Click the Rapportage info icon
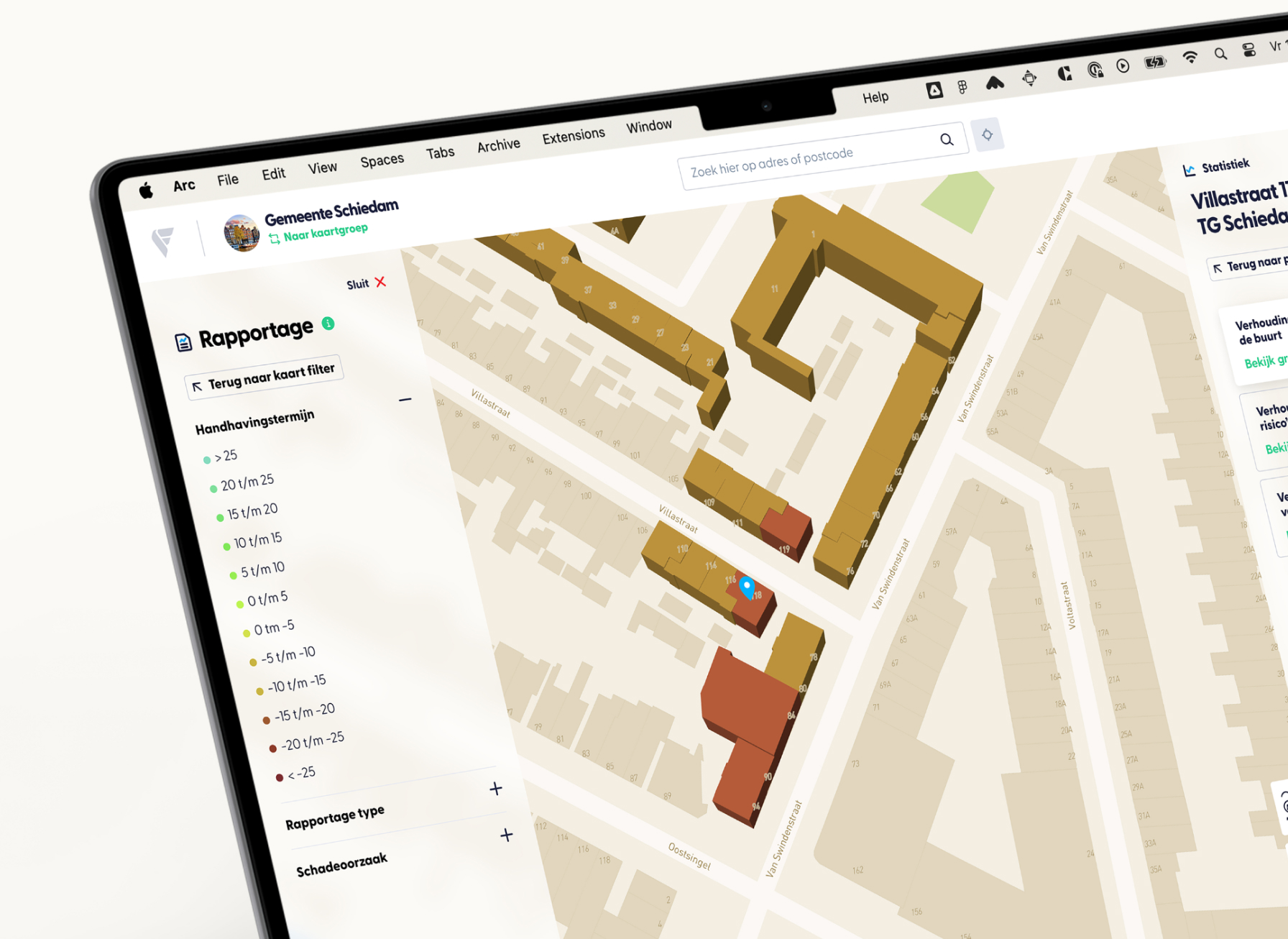This screenshot has width=1288, height=939. (328, 324)
